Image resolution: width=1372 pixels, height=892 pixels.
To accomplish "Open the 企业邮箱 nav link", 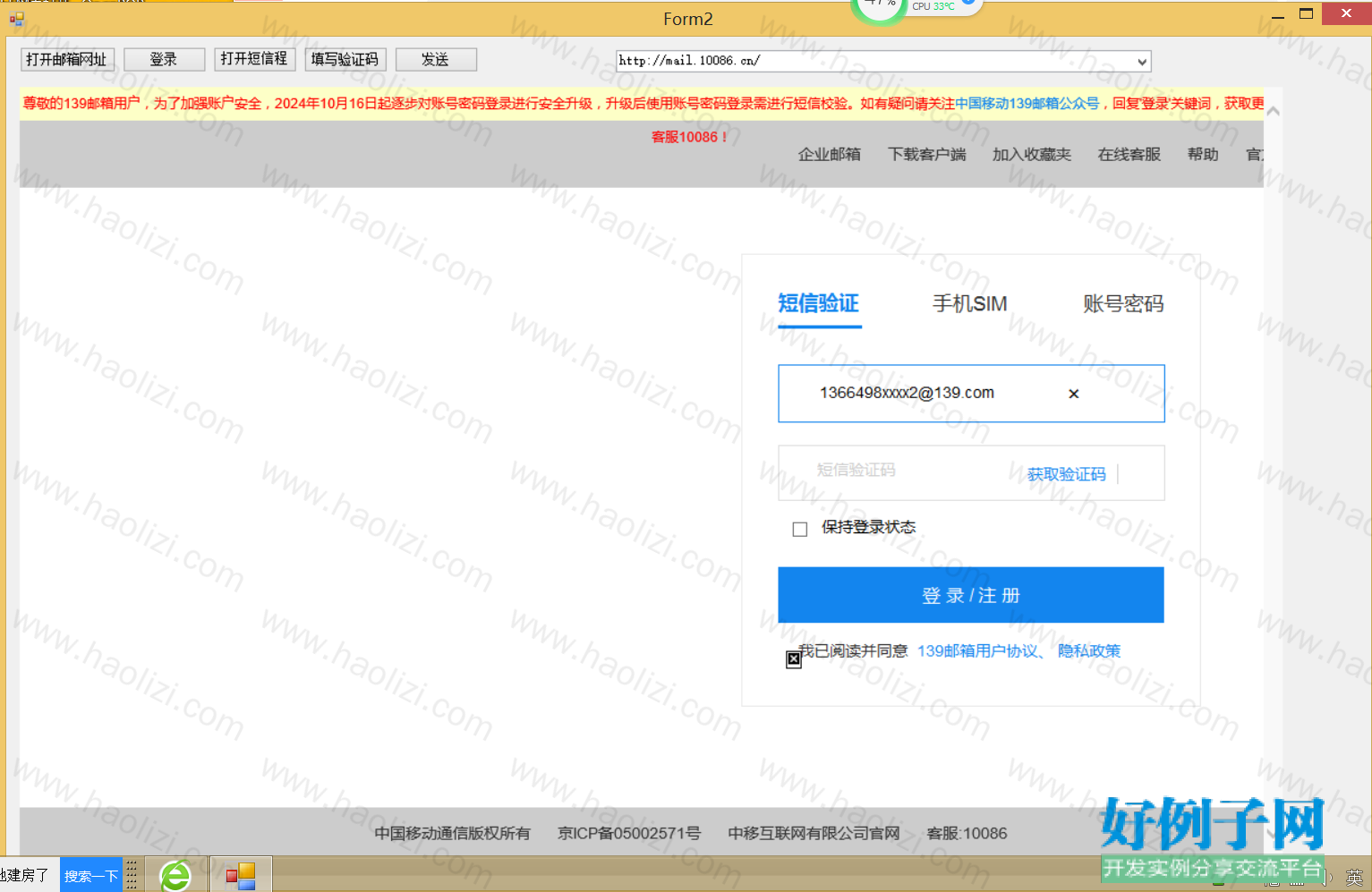I will (830, 154).
